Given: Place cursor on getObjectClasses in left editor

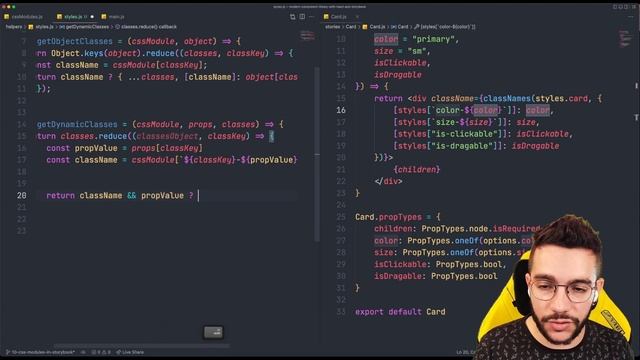Looking at the screenshot, I should coord(75,41).
